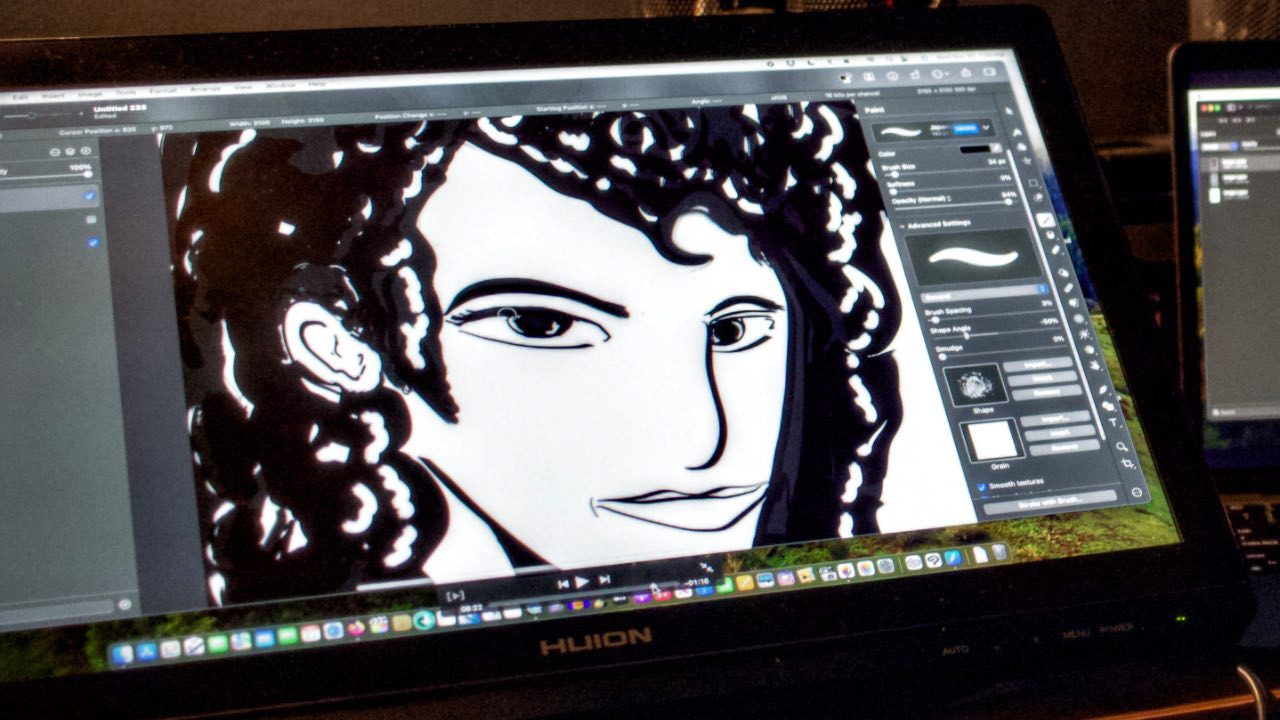Select the Style tool below Arrange
Screen dimensions: 1280x720
click(1019, 132)
